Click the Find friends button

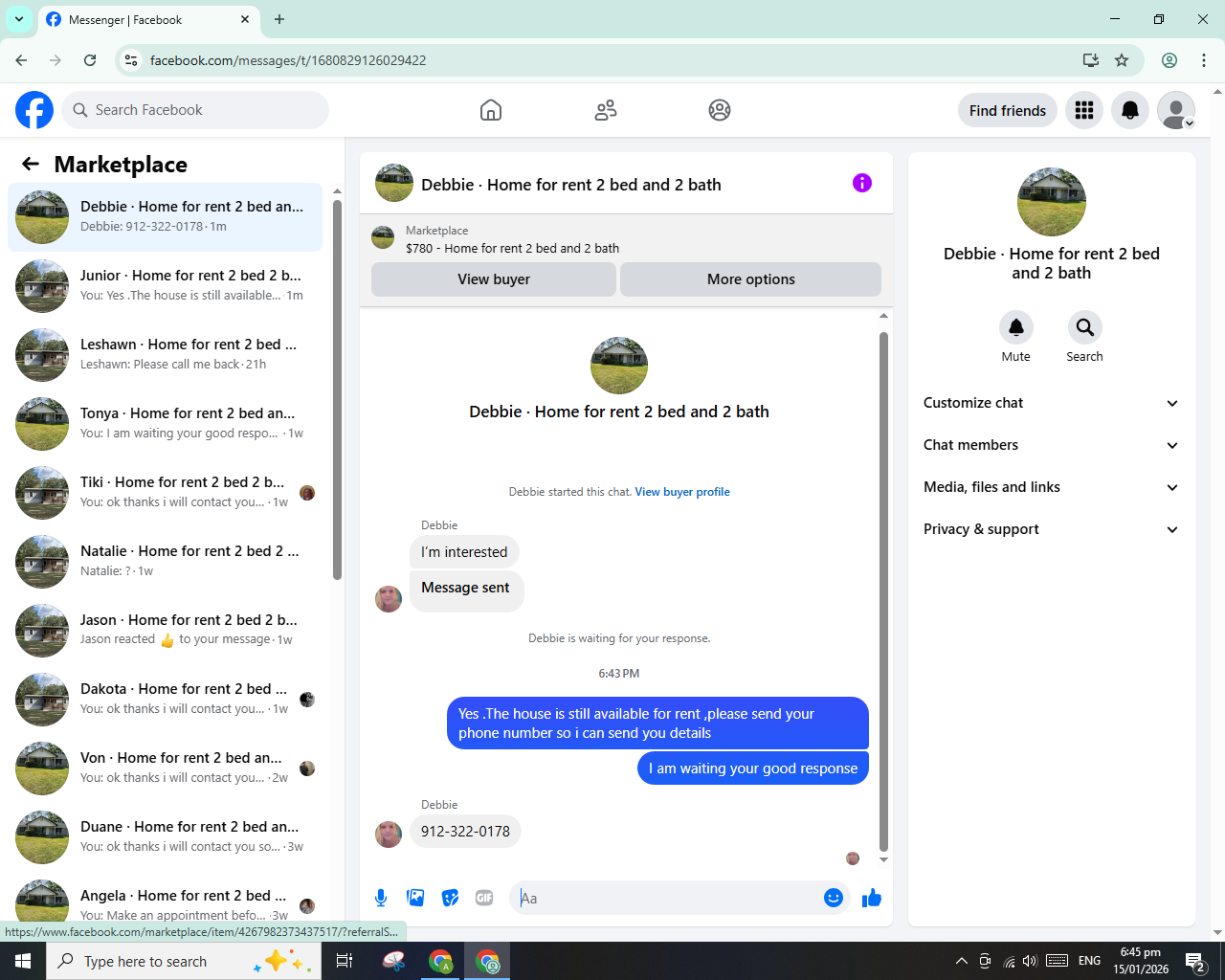(1008, 110)
